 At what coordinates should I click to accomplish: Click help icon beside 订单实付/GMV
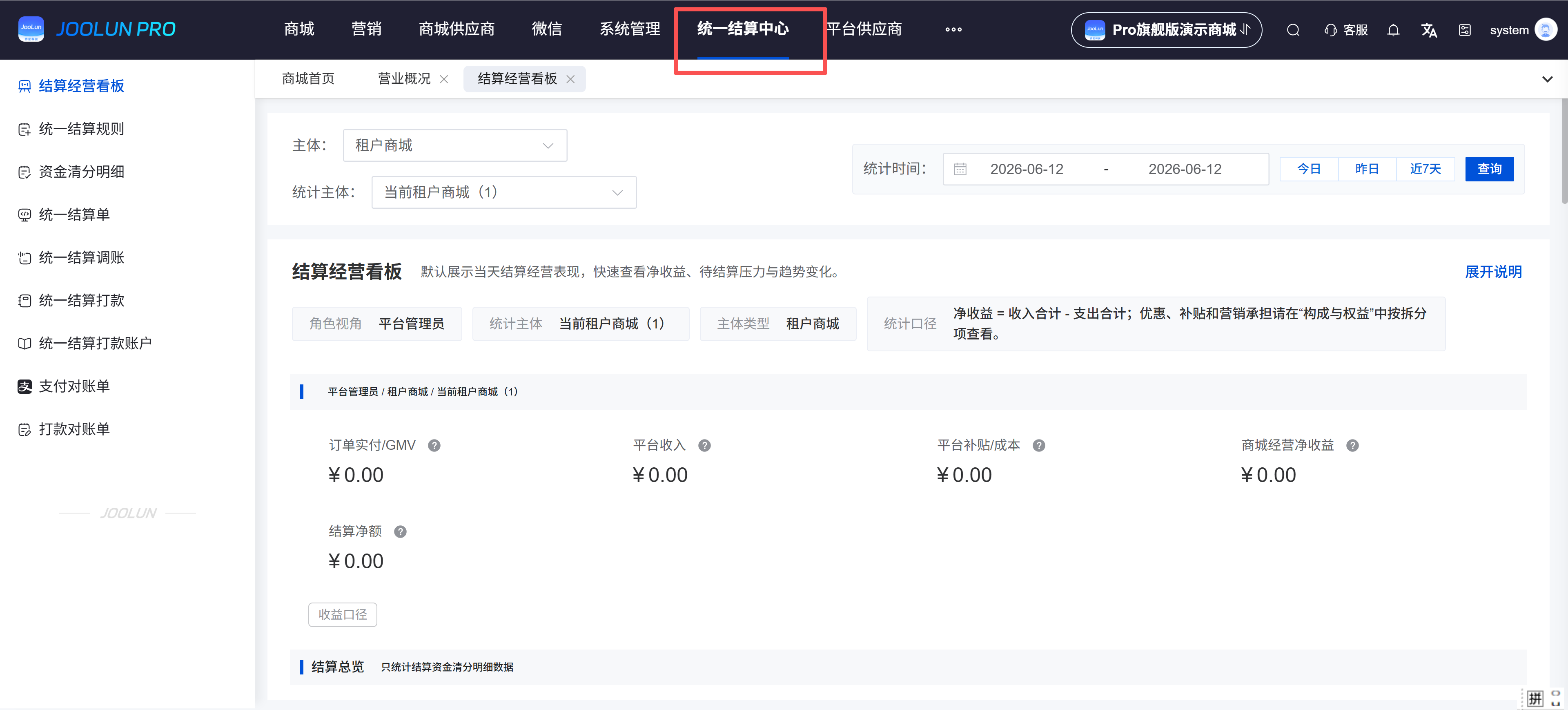(x=434, y=446)
